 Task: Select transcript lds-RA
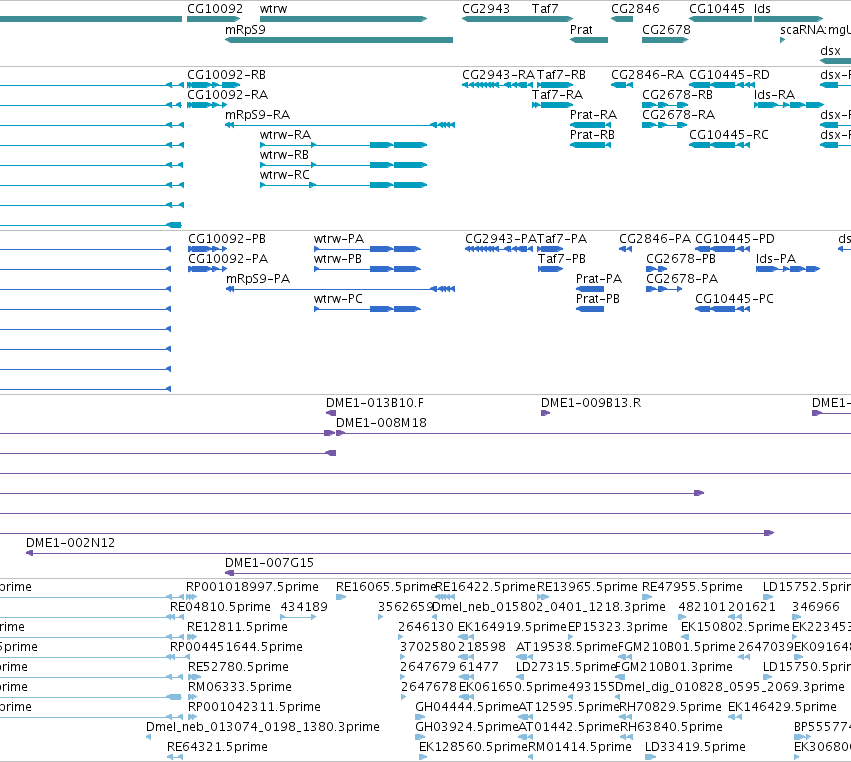774,95
